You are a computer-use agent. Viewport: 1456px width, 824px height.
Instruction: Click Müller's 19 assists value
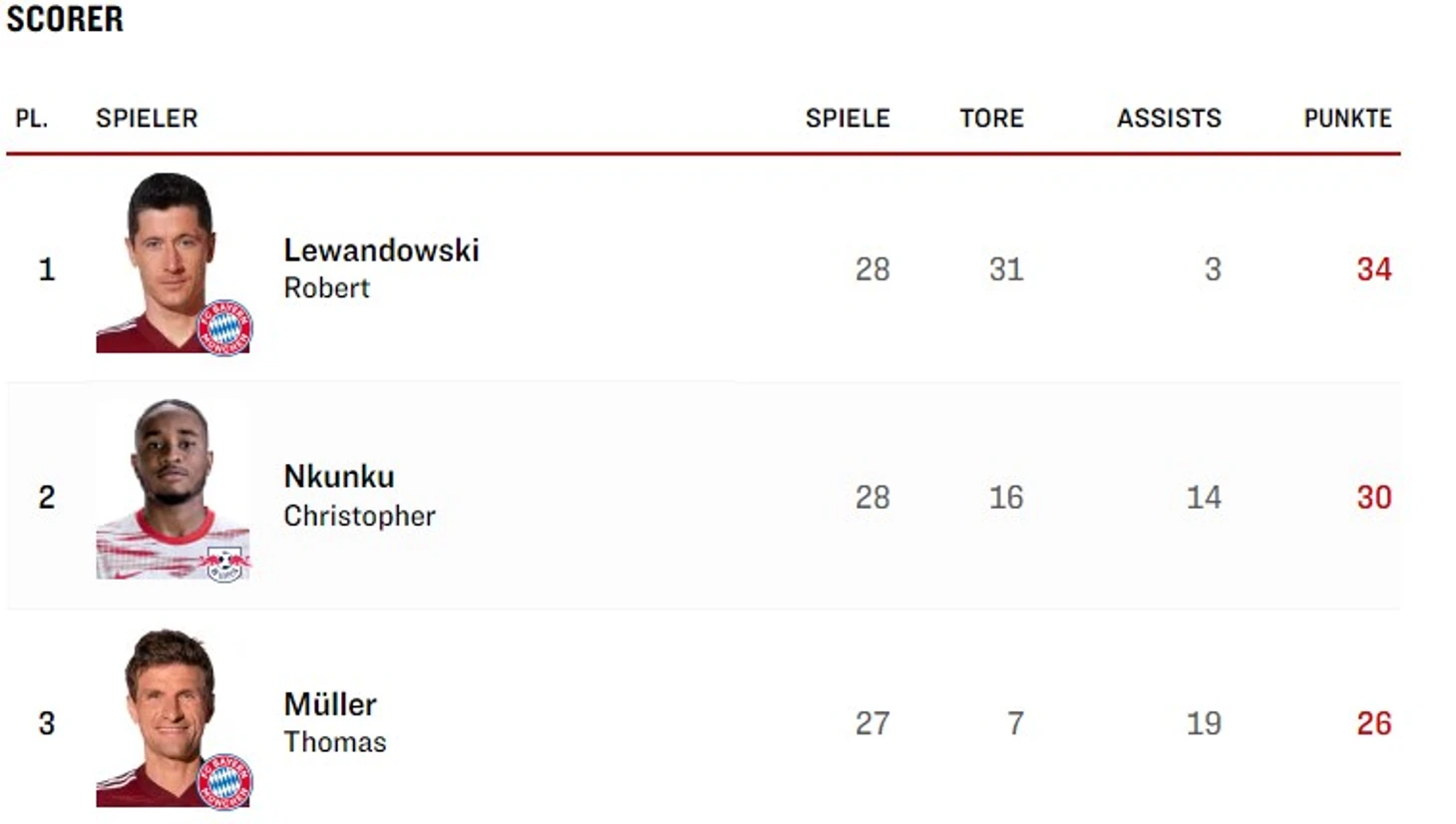tap(1204, 723)
